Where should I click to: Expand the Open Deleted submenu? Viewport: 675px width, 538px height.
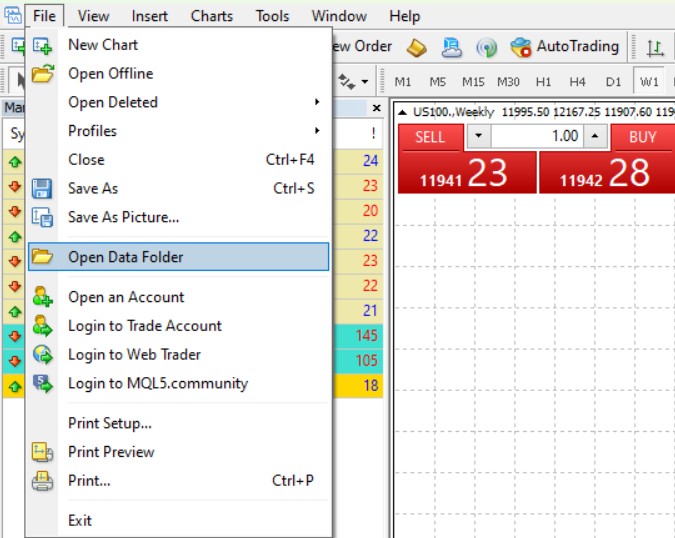tap(178, 102)
